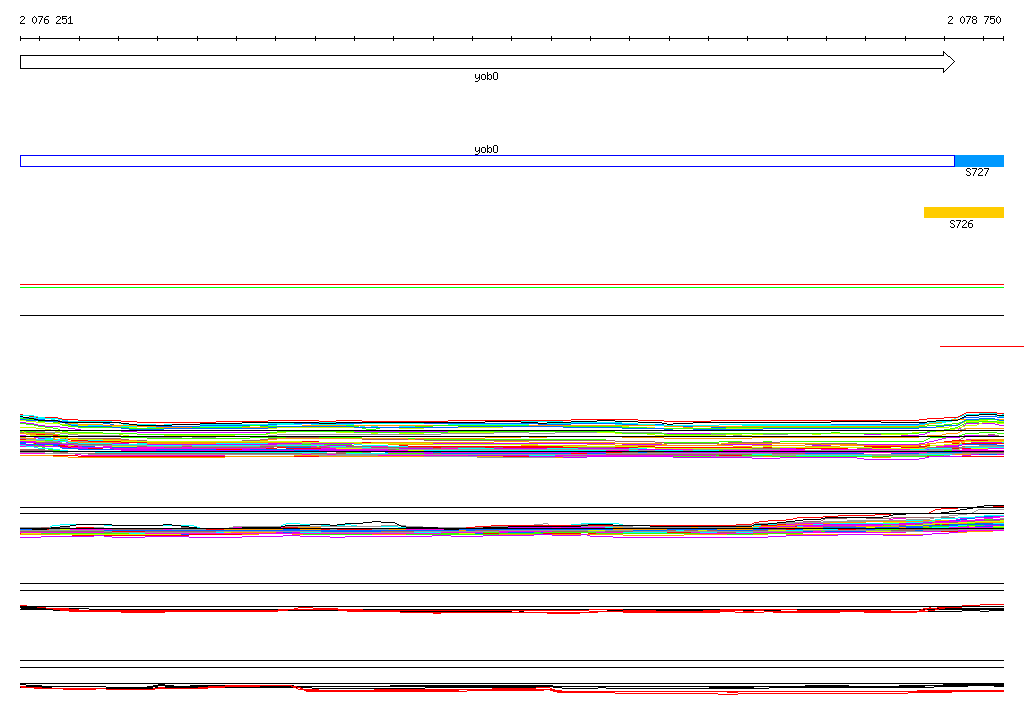Click the yobO gene arrow annotation
1024x714 pixels.
point(480,62)
